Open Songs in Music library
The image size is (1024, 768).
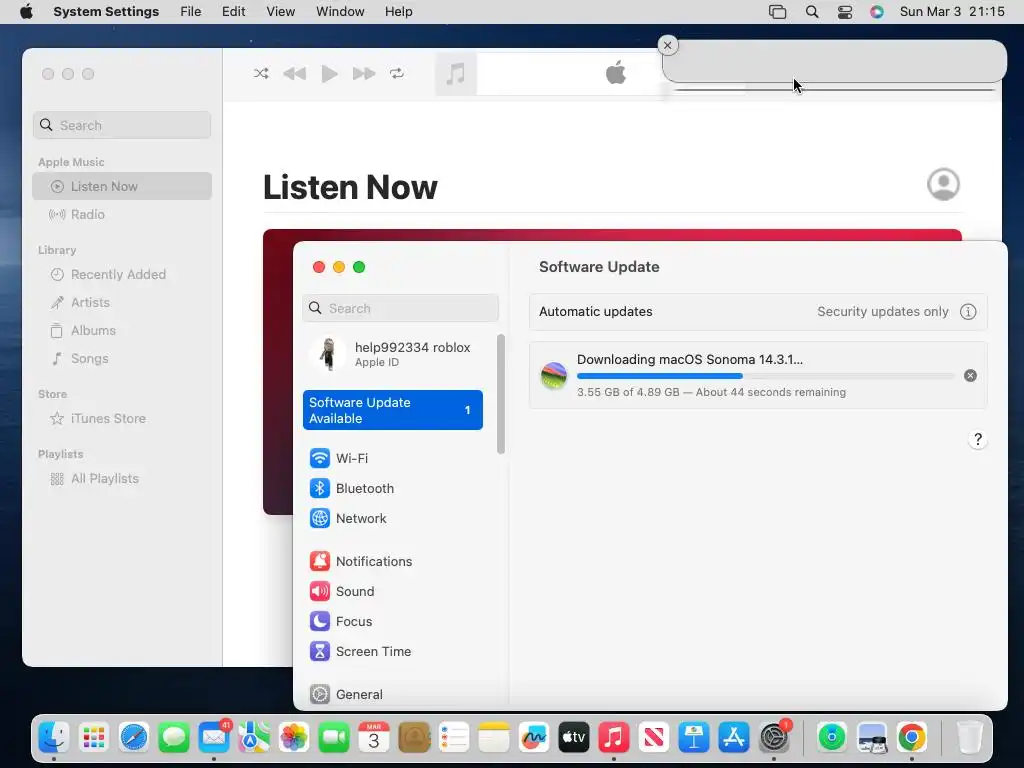pos(122,359)
